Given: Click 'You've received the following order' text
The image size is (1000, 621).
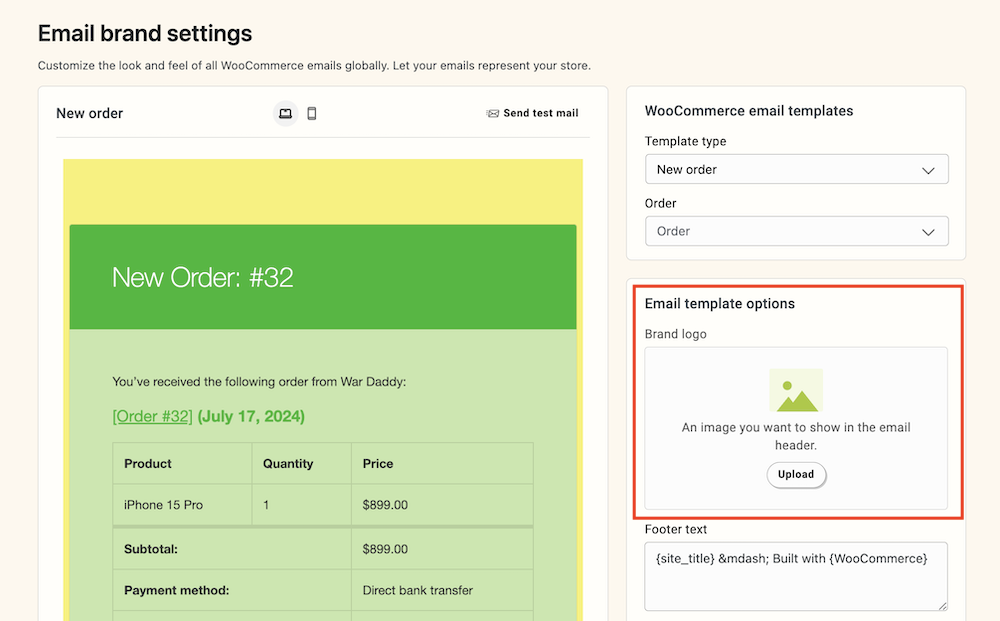Looking at the screenshot, I should [x=259, y=382].
